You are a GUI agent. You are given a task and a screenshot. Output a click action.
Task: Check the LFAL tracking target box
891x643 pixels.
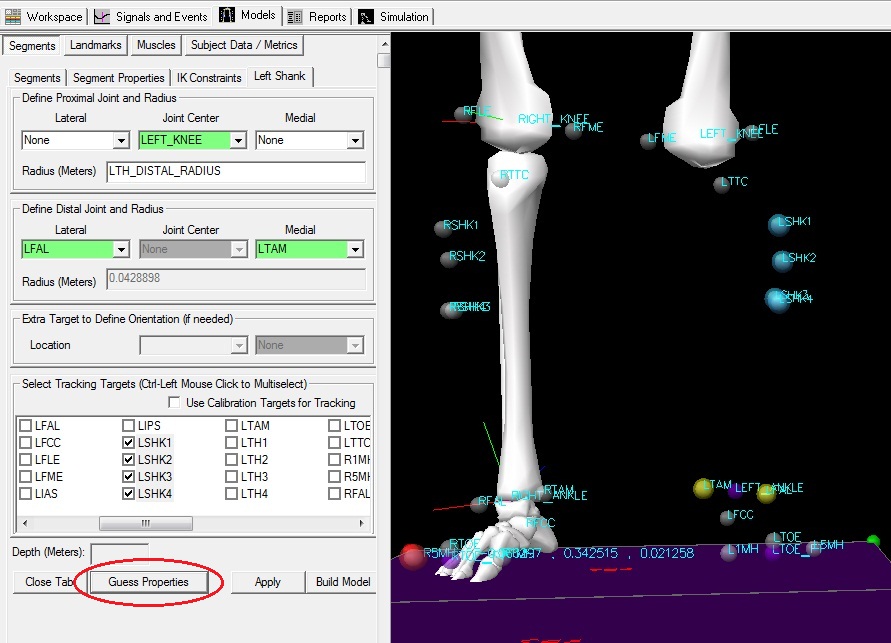click(25, 426)
